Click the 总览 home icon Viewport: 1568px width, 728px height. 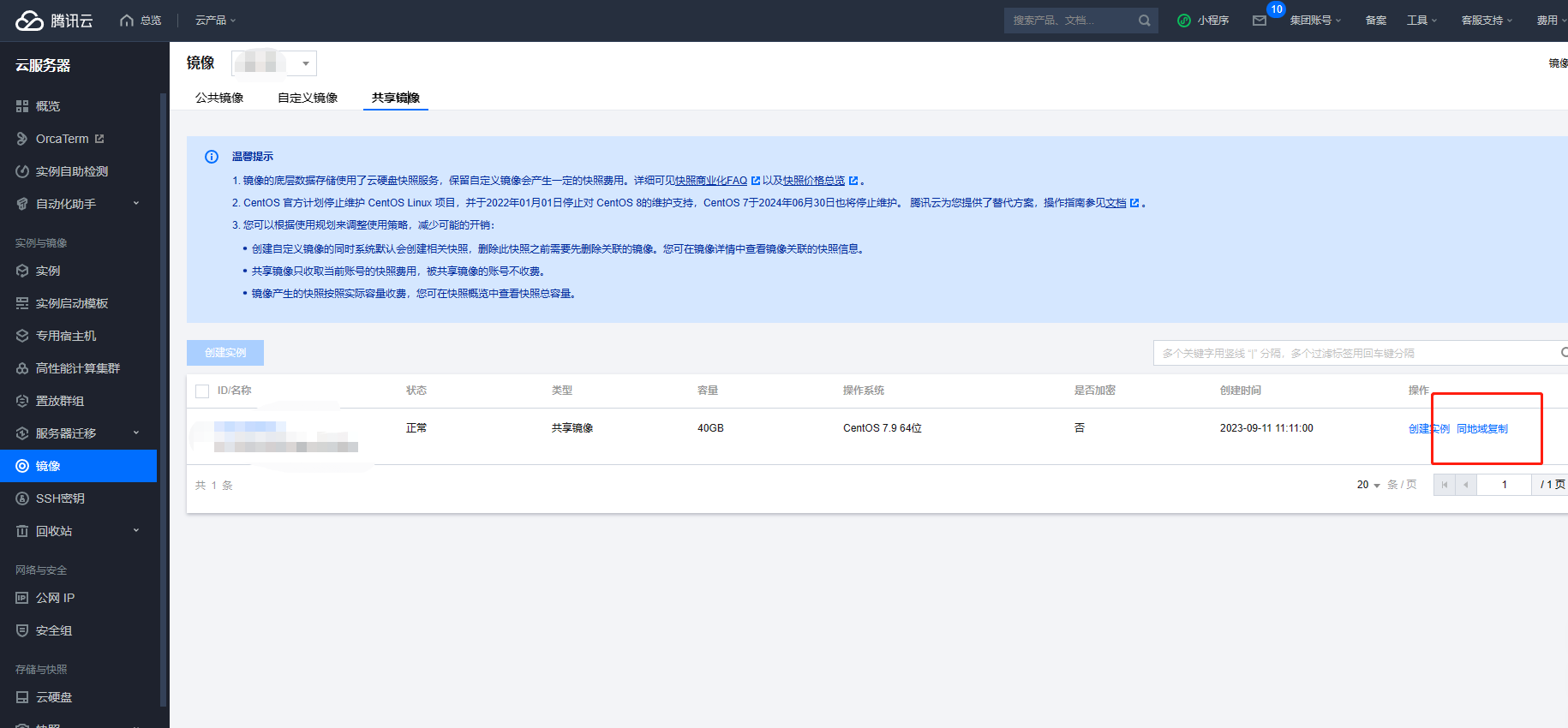(x=127, y=21)
